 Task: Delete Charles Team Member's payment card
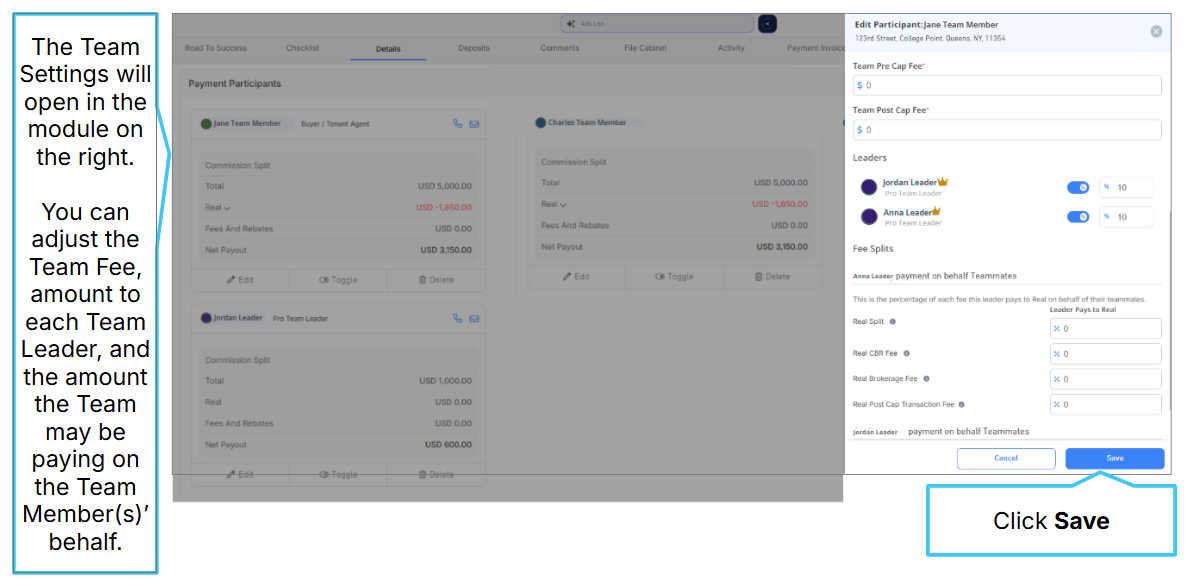[x=772, y=277]
